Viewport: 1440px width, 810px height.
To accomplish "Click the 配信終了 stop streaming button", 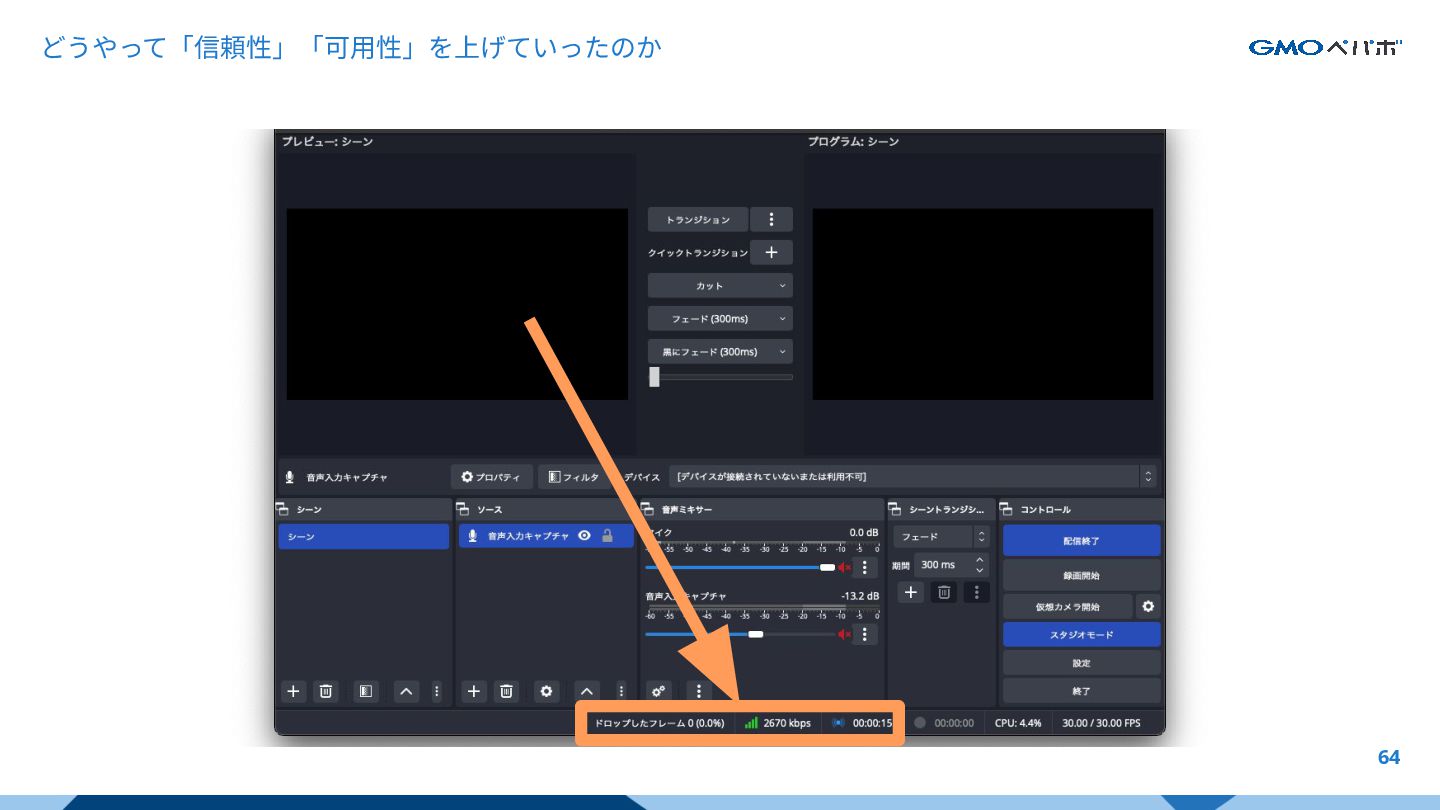I will (x=1081, y=540).
